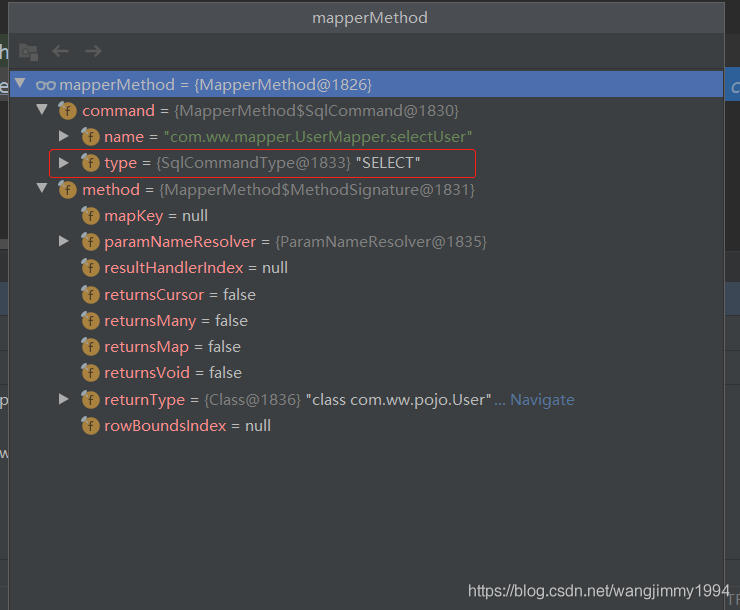Expand the returnType node
Screen dimensions: 740x610
coord(64,399)
